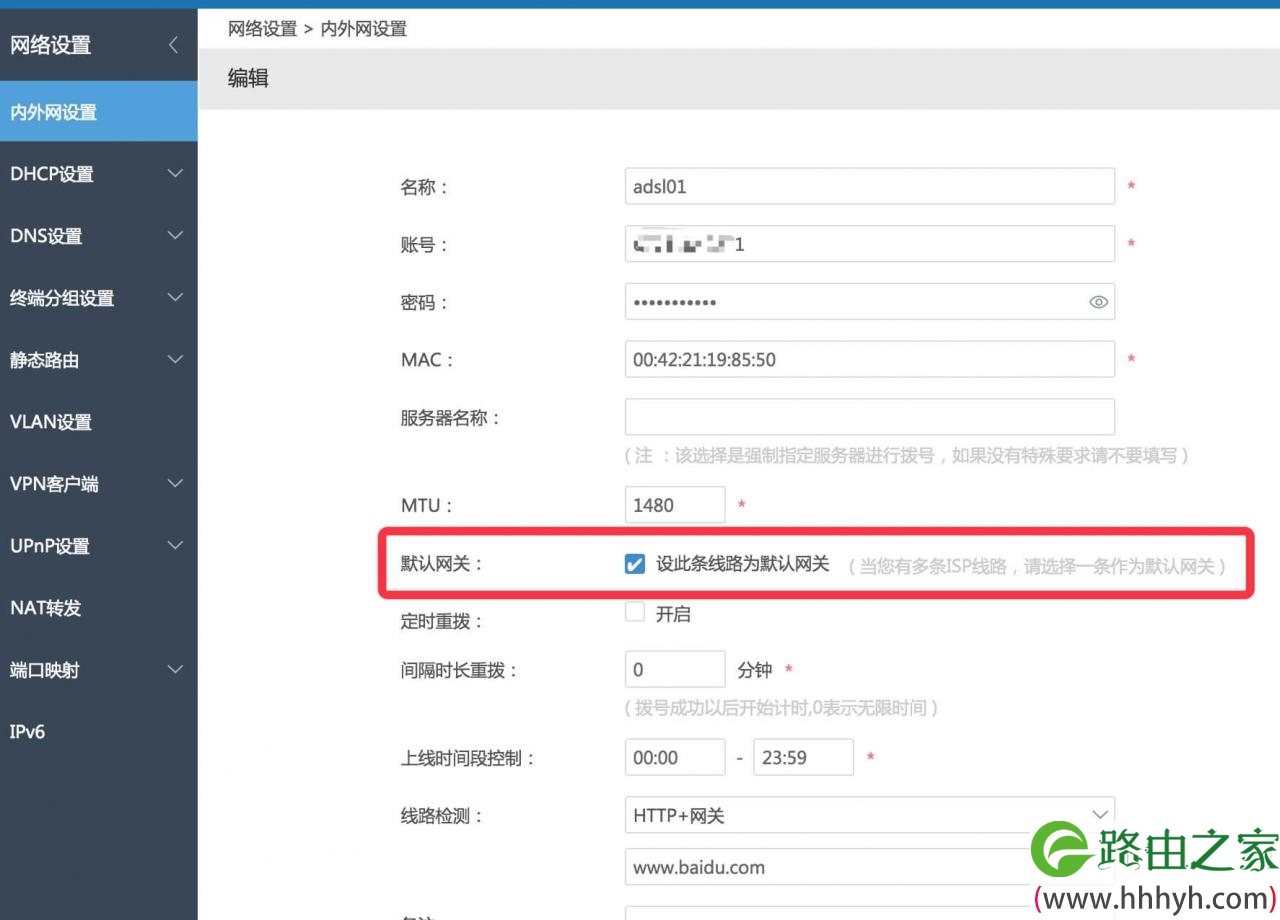This screenshot has height=920, width=1280.
Task: Click the 上线时间段控制： label
Action: (469, 758)
